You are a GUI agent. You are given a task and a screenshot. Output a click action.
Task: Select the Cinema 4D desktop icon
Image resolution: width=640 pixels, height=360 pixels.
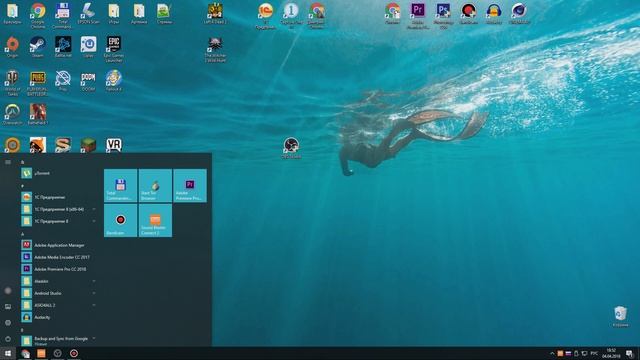pos(519,13)
